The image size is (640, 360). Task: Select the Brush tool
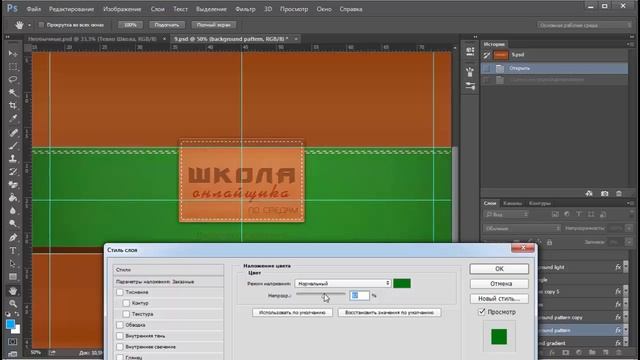click(x=13, y=145)
